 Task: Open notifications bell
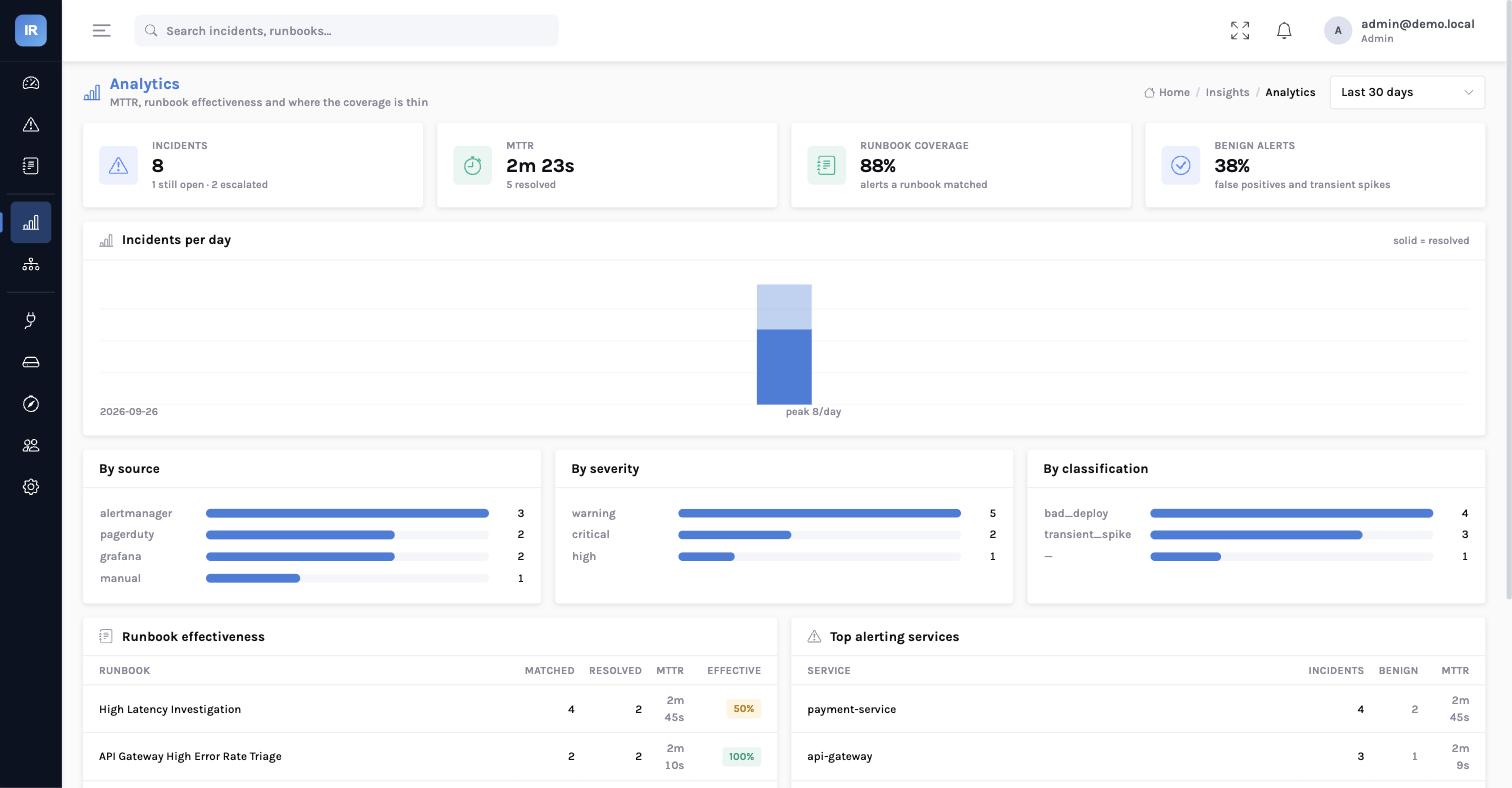[x=1285, y=31]
